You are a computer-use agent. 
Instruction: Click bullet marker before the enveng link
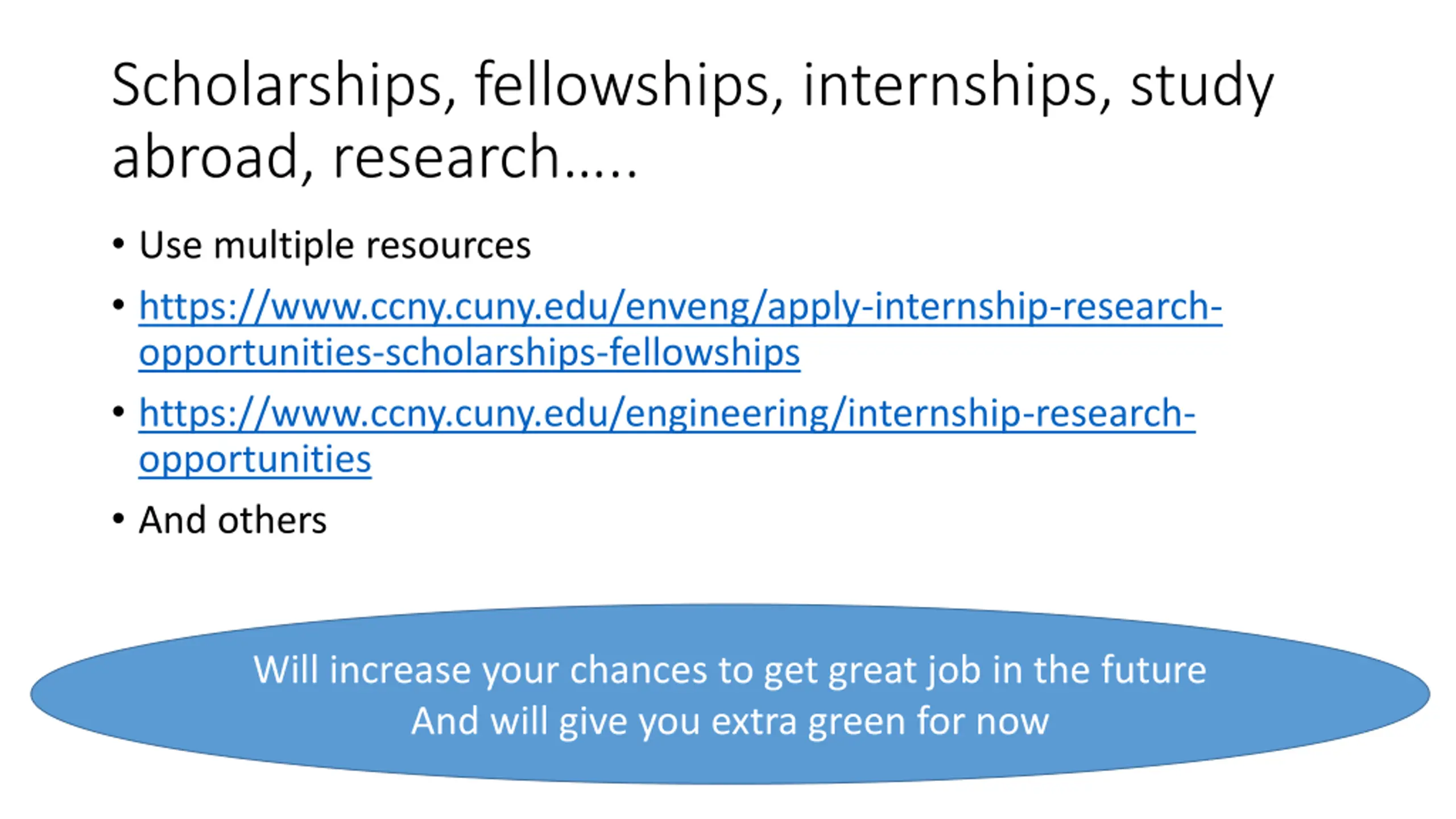tap(118, 305)
